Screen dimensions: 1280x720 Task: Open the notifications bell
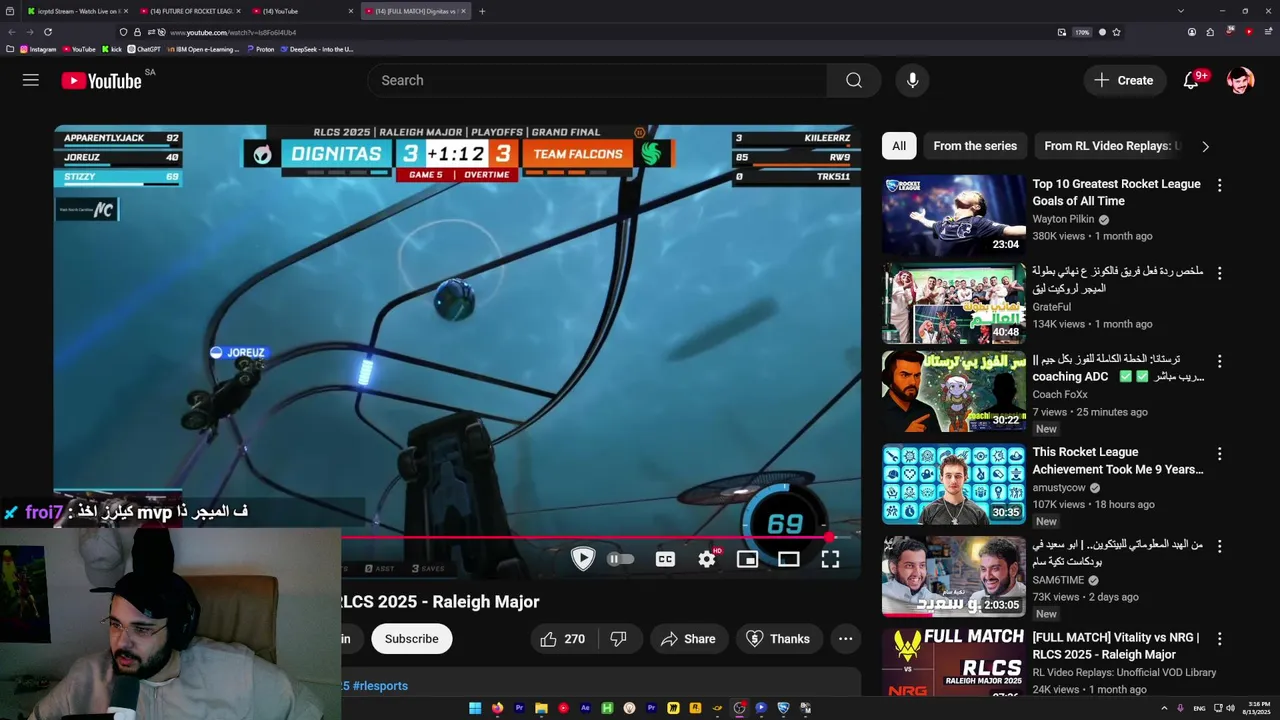tap(1191, 80)
